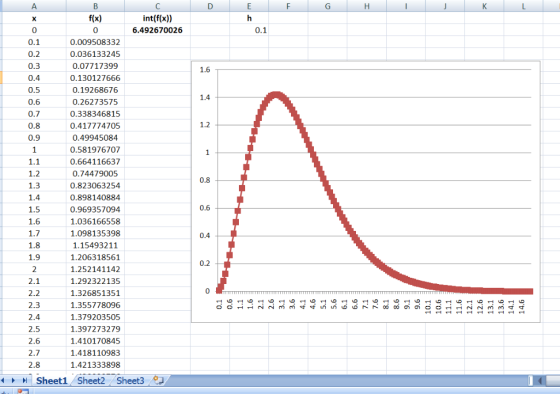Select cell with value 1.421333898
The width and height of the screenshot is (560, 394).
tap(95, 365)
